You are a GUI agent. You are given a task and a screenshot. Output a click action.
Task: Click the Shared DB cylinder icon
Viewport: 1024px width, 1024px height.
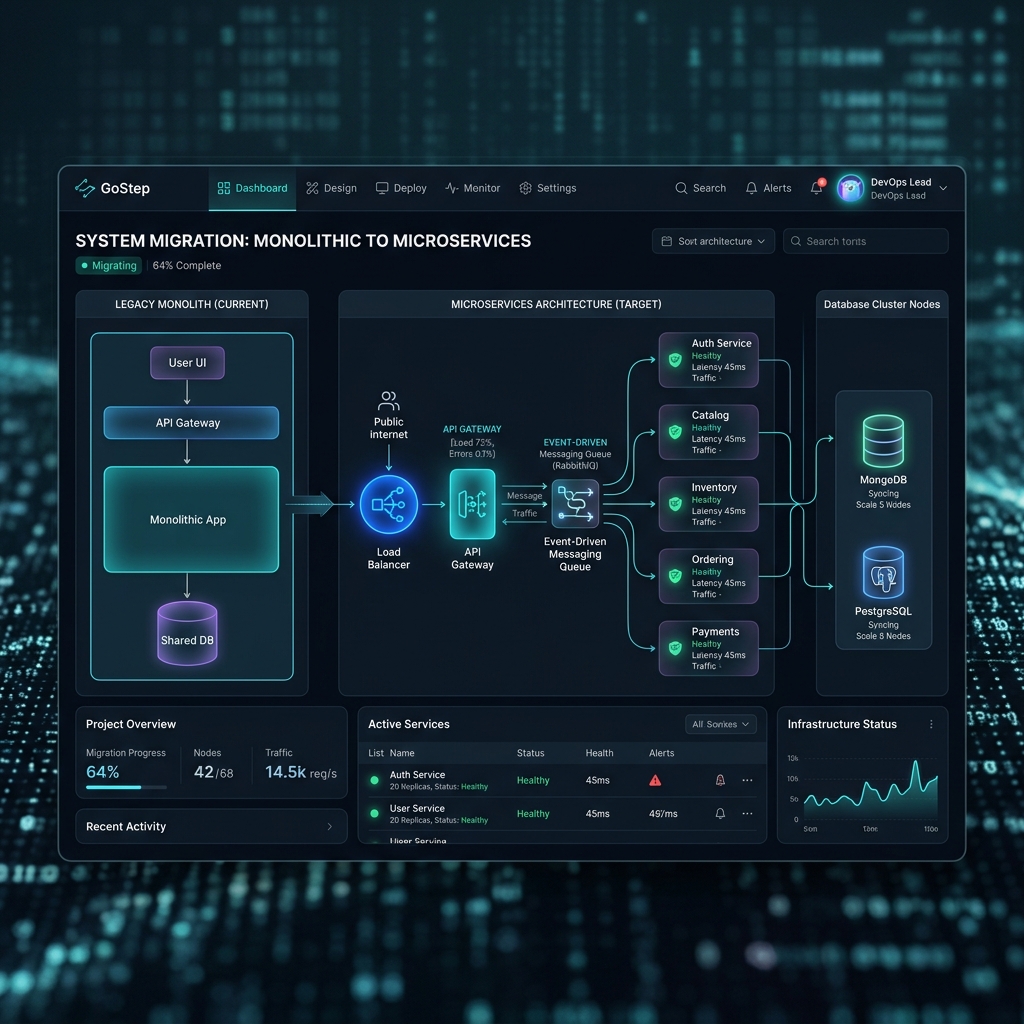tap(187, 633)
